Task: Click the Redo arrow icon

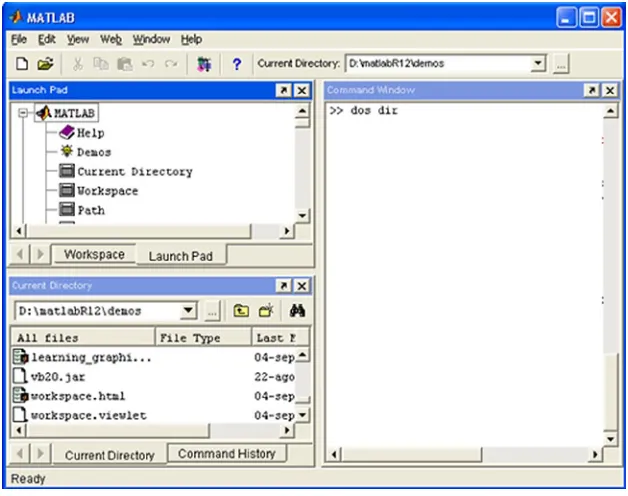Action: click(171, 64)
